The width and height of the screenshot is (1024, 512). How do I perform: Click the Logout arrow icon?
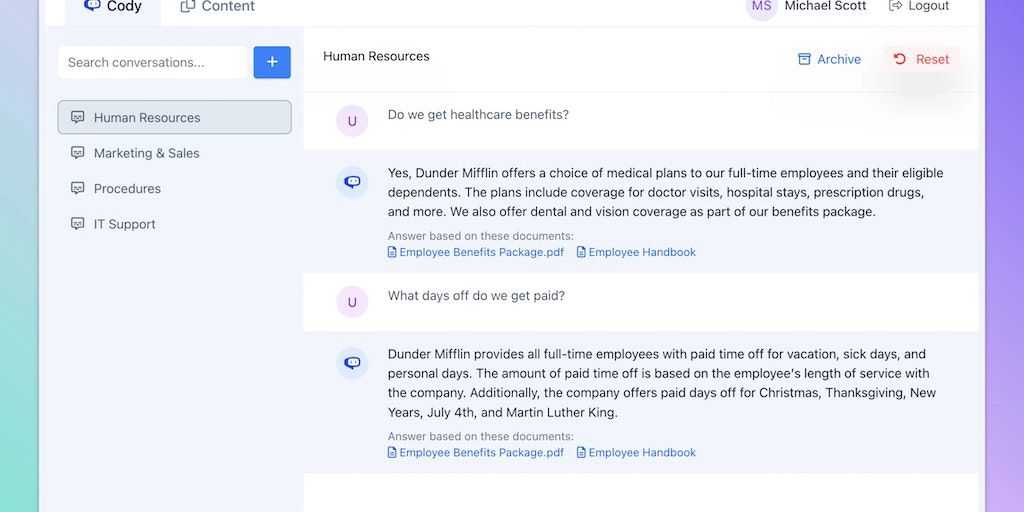(895, 6)
